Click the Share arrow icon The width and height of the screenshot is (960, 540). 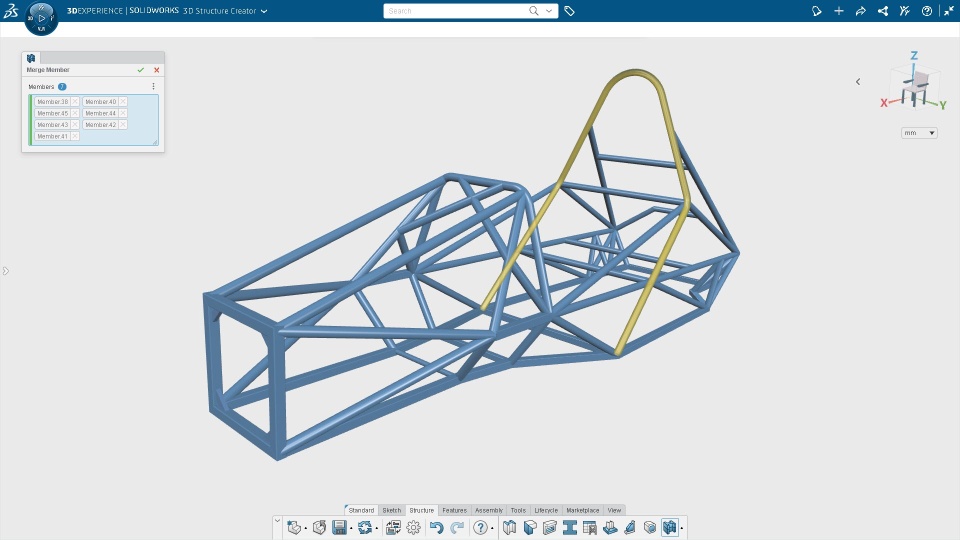pos(861,11)
